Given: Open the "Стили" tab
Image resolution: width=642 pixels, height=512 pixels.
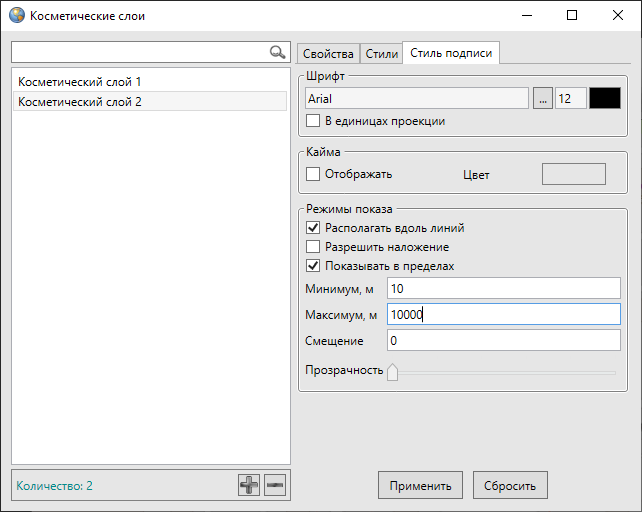Looking at the screenshot, I should 381,54.
